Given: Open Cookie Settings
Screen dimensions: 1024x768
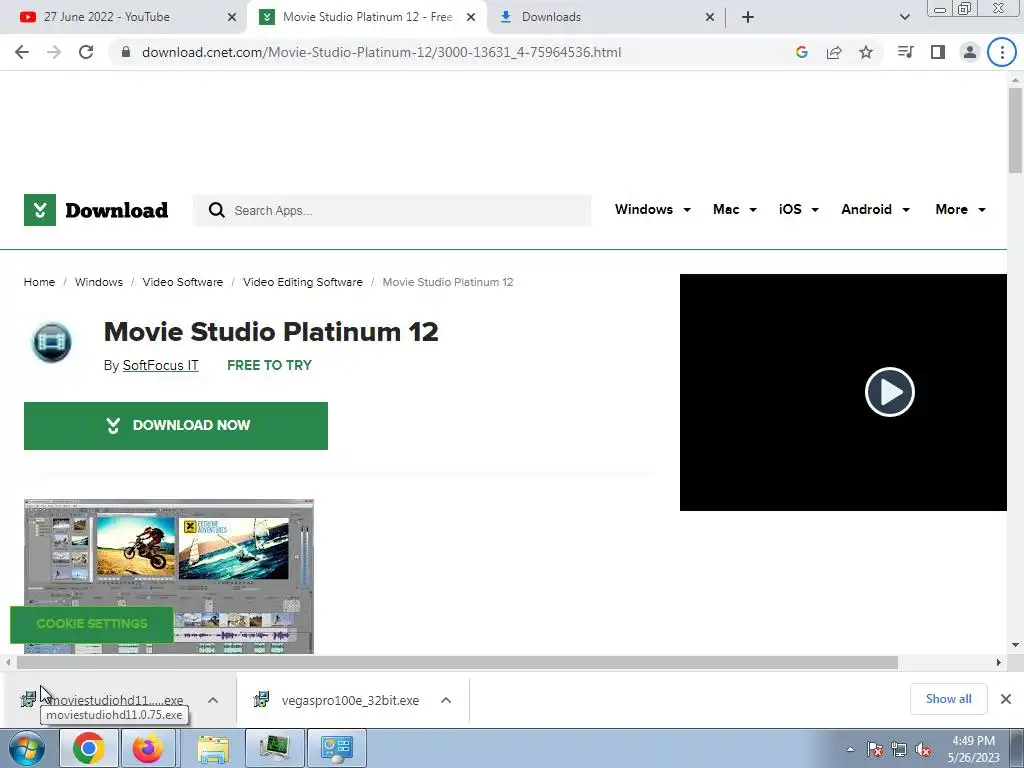Looking at the screenshot, I should [x=91, y=624].
